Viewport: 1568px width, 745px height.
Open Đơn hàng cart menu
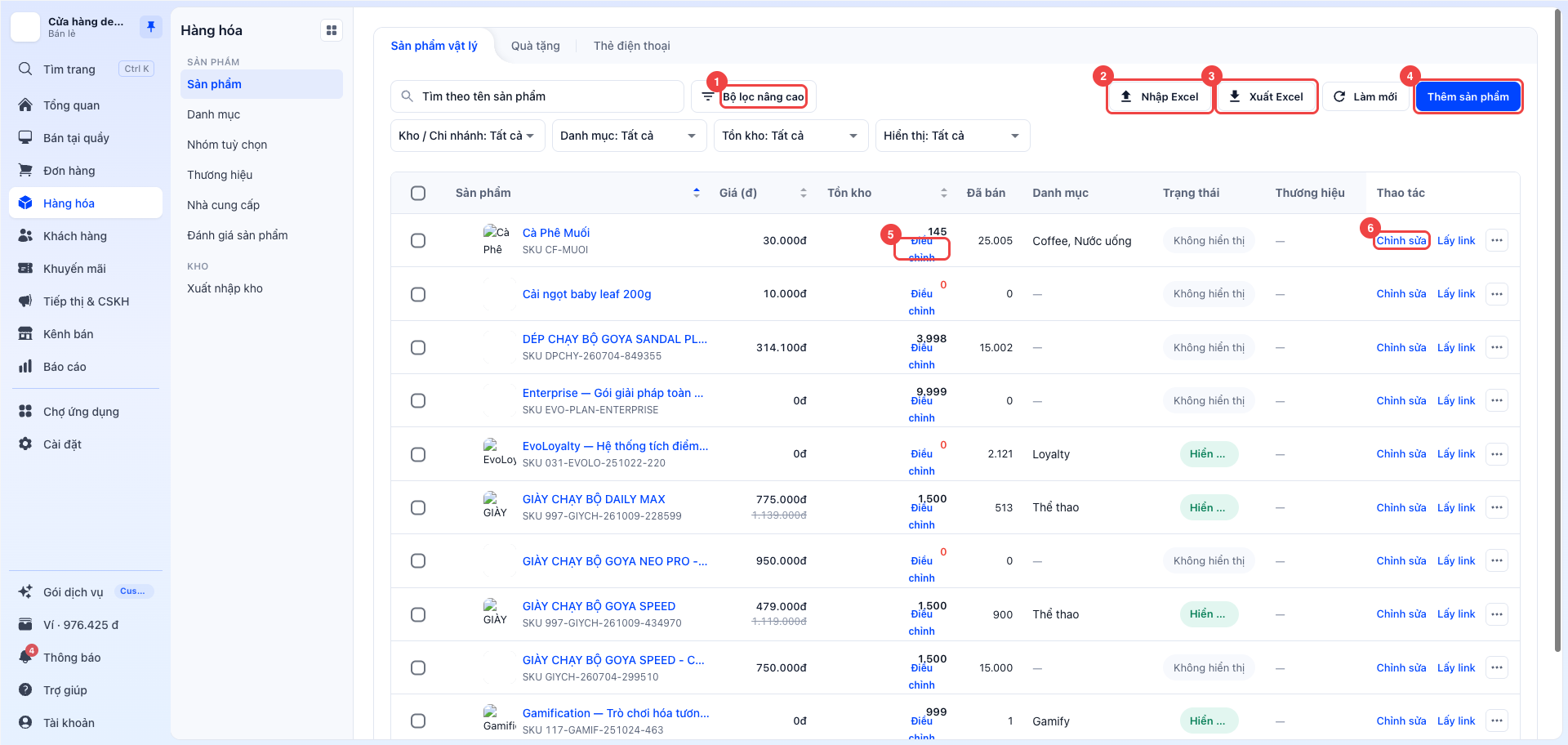86,171
